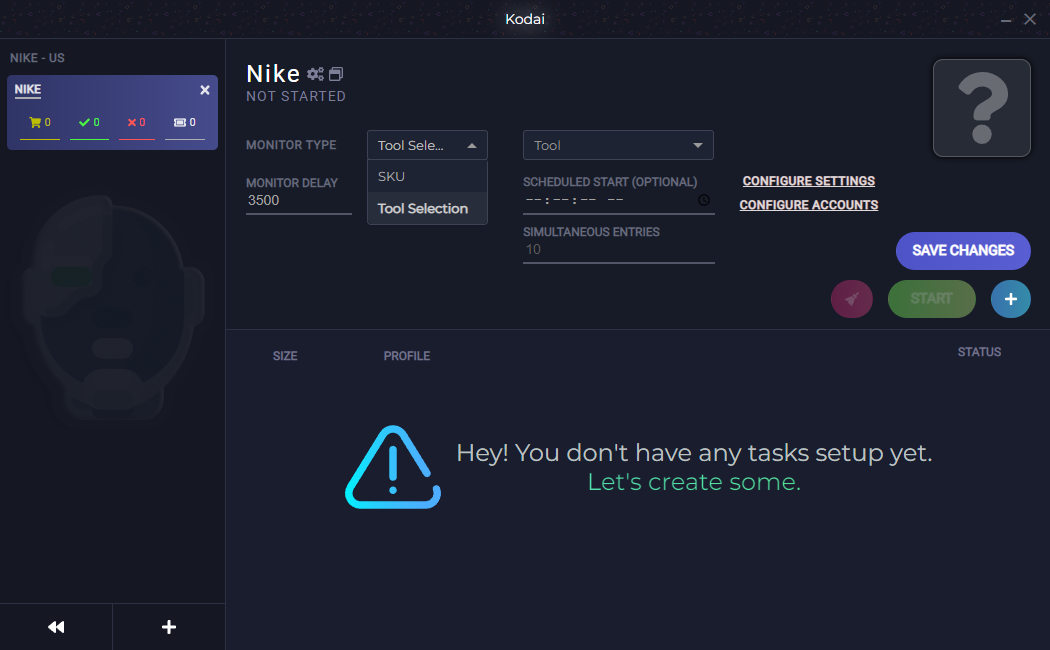Click the Save Changes button

[x=963, y=250]
